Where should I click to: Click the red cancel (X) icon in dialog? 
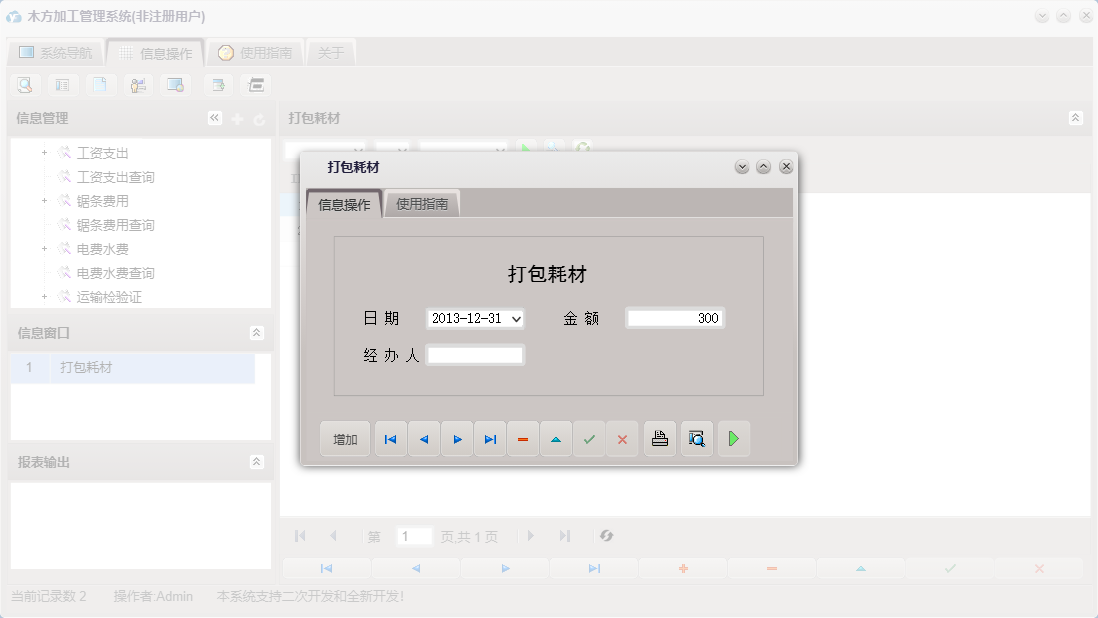pos(622,438)
